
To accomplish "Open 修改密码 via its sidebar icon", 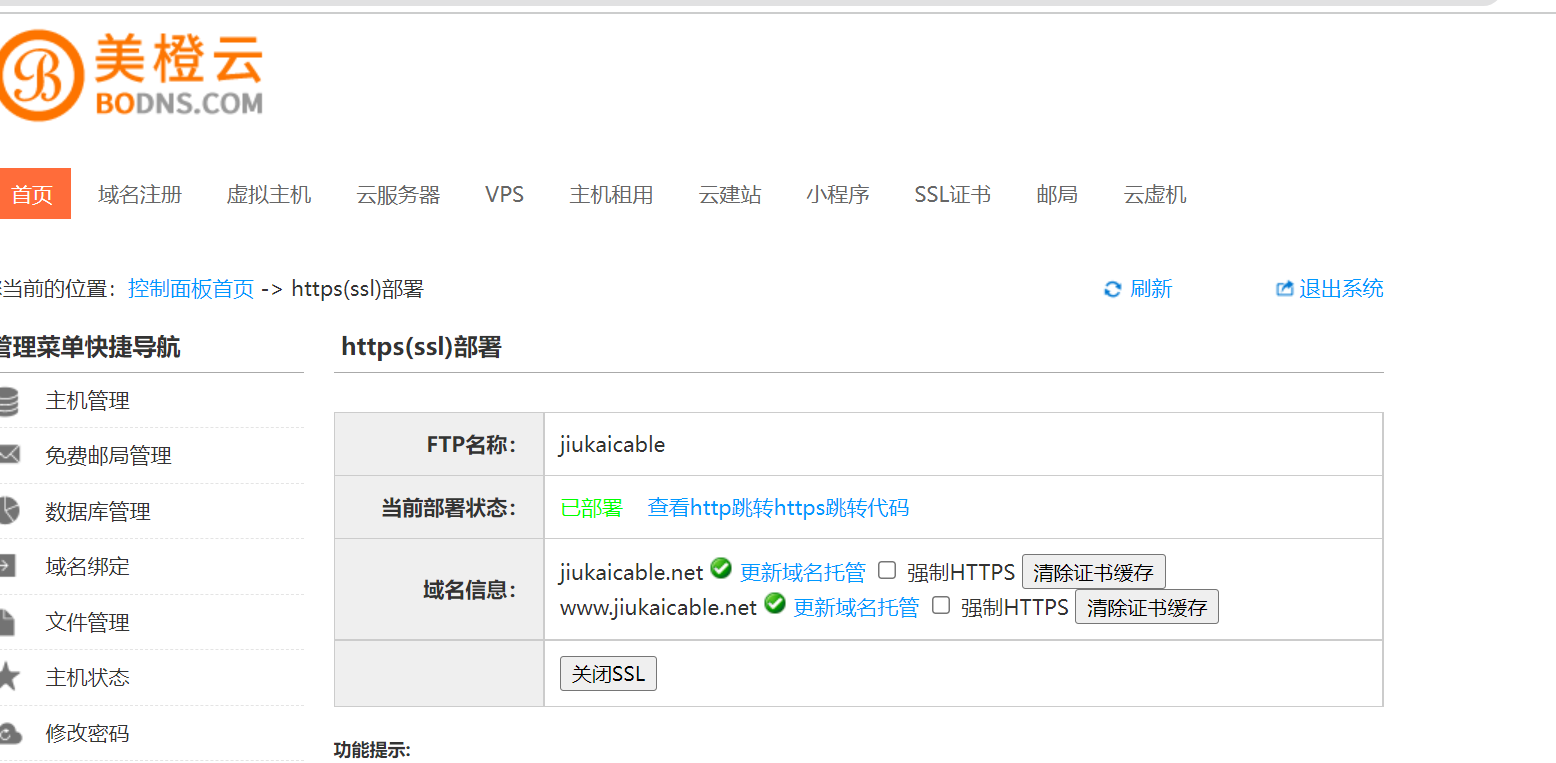I will [x=8, y=733].
